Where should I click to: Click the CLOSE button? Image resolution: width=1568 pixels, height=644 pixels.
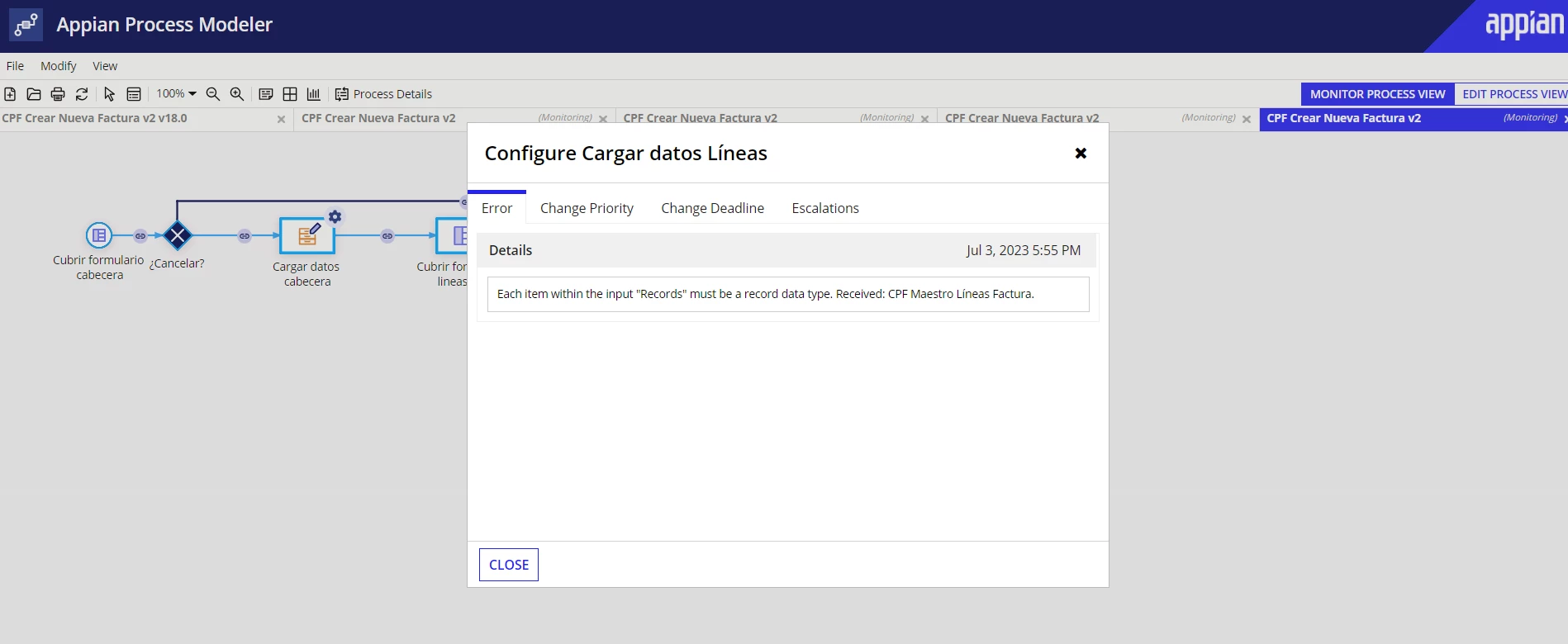coord(509,565)
